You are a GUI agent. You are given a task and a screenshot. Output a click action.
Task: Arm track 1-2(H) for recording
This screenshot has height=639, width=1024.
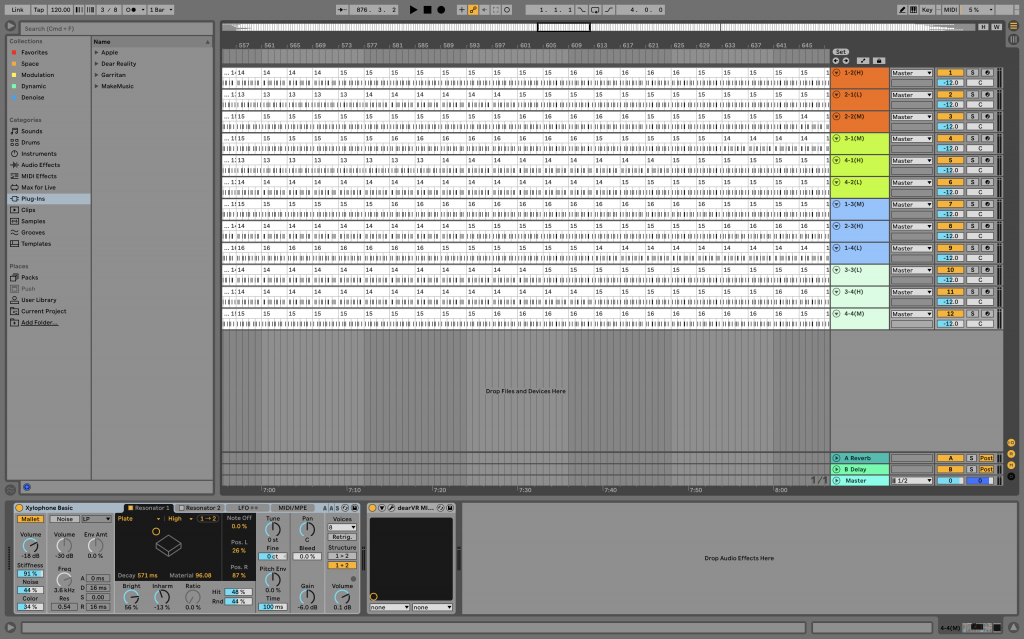point(986,73)
